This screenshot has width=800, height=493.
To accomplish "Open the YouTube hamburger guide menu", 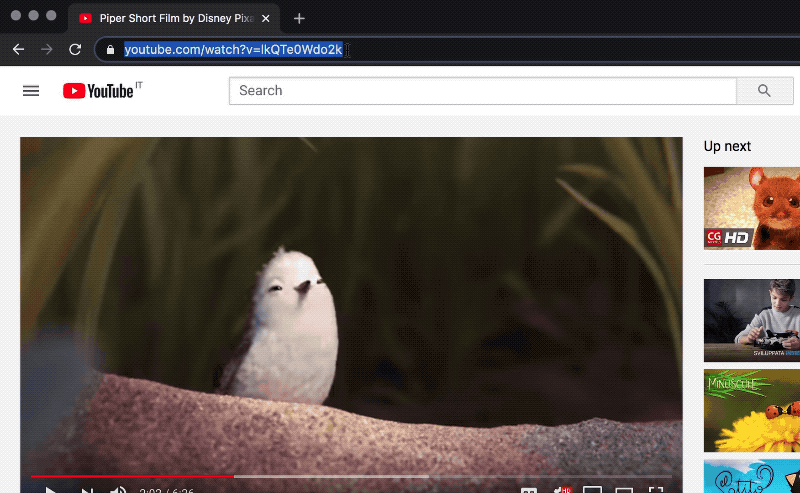I will pyautogui.click(x=31, y=91).
